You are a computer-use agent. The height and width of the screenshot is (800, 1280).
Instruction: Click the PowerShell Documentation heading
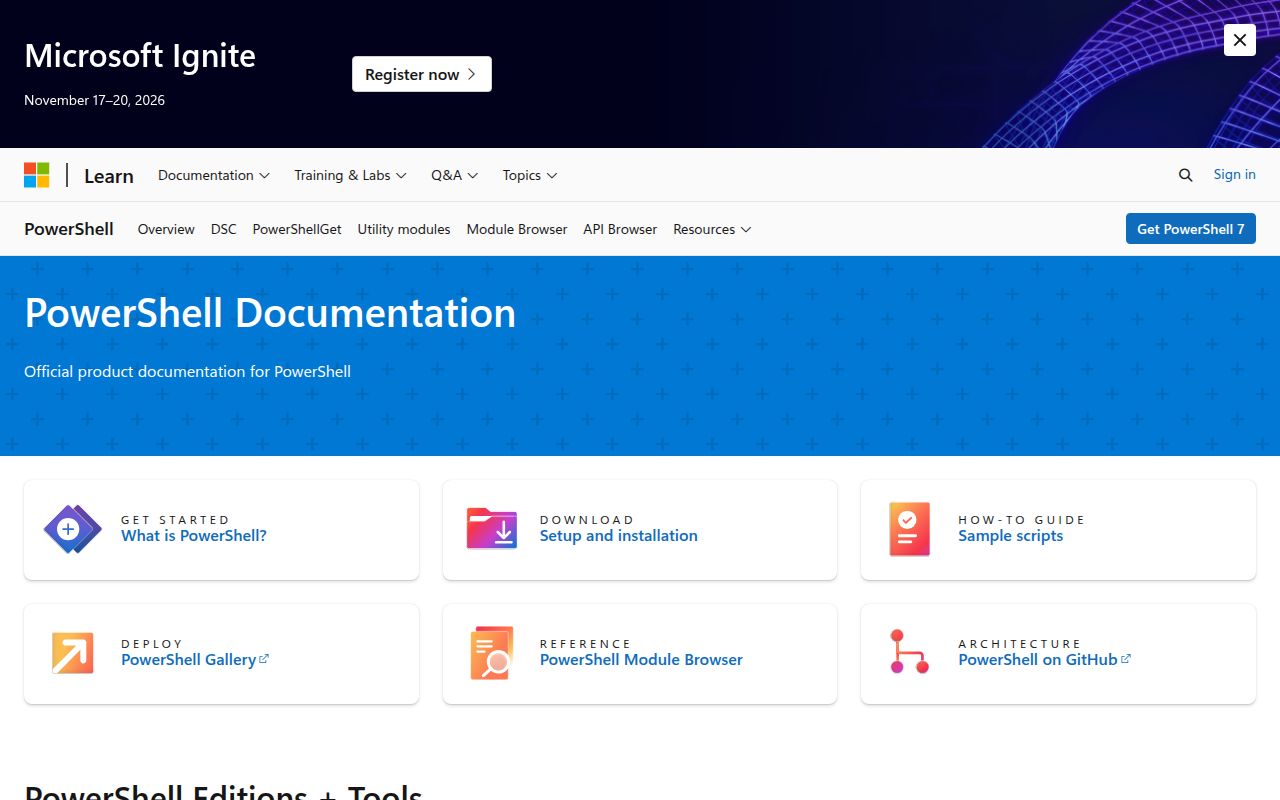(270, 313)
